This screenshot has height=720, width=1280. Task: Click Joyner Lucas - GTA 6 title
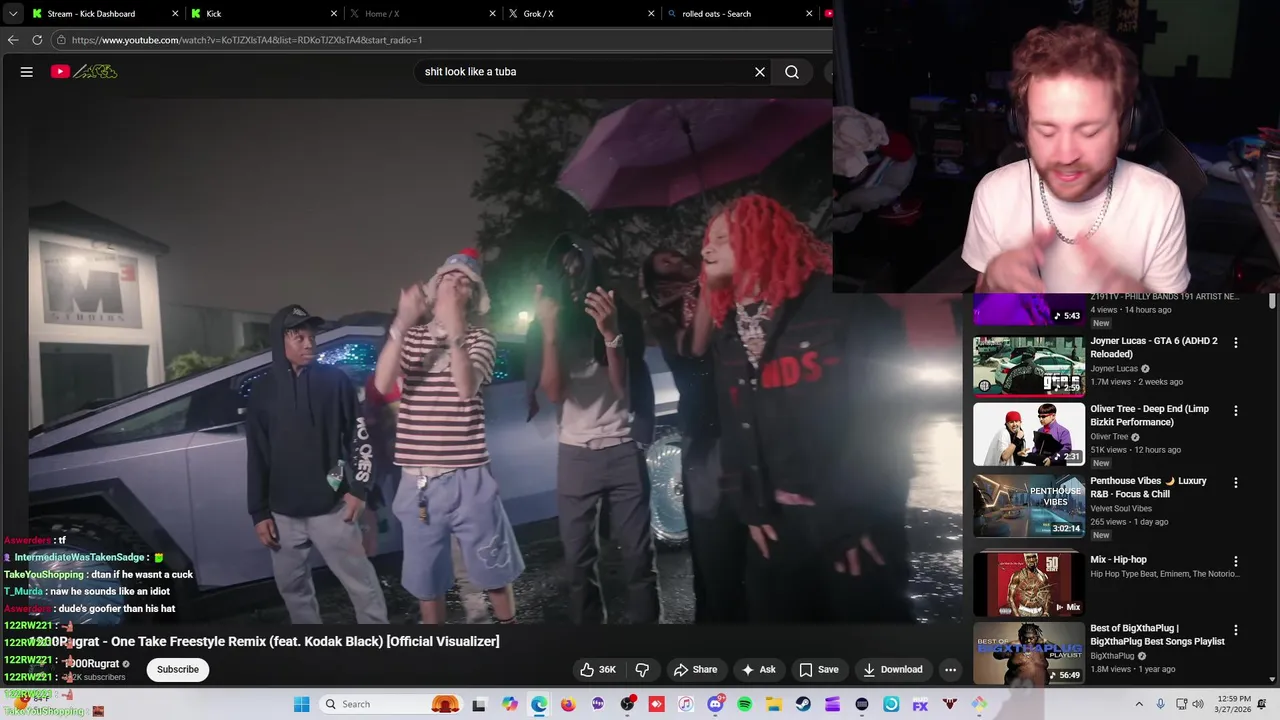1154,347
